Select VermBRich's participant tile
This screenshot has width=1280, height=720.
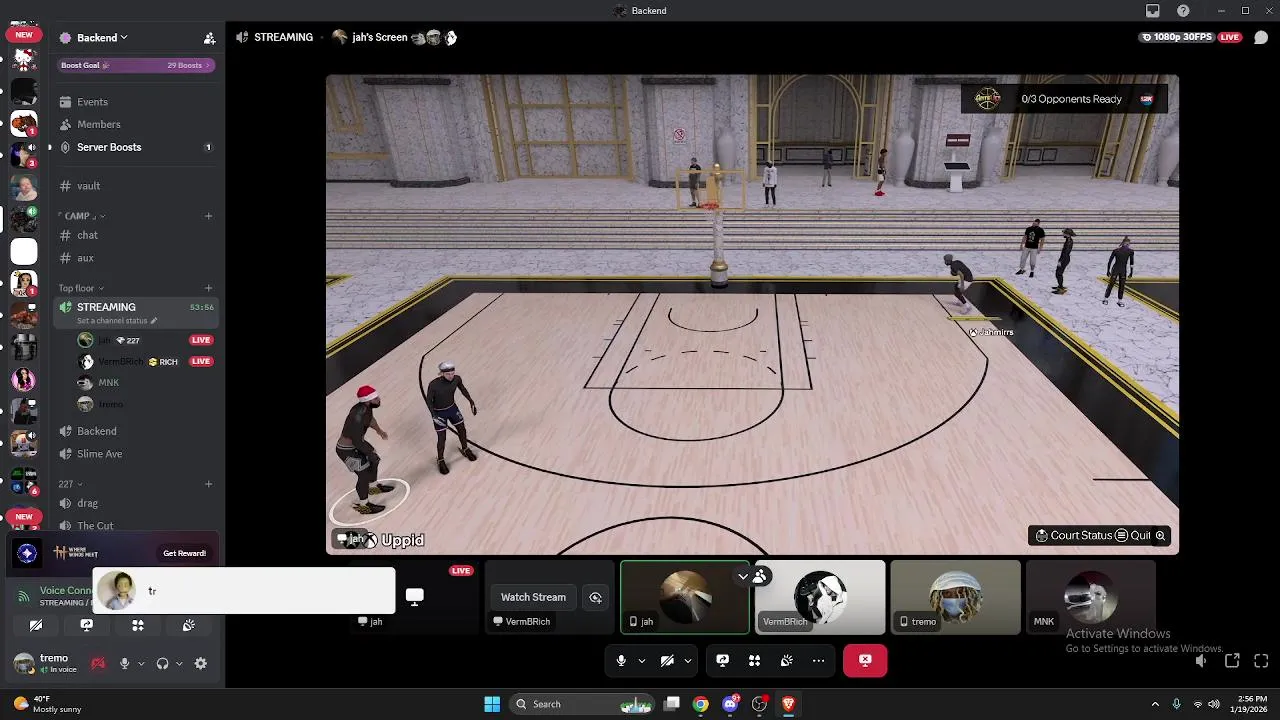pos(820,597)
